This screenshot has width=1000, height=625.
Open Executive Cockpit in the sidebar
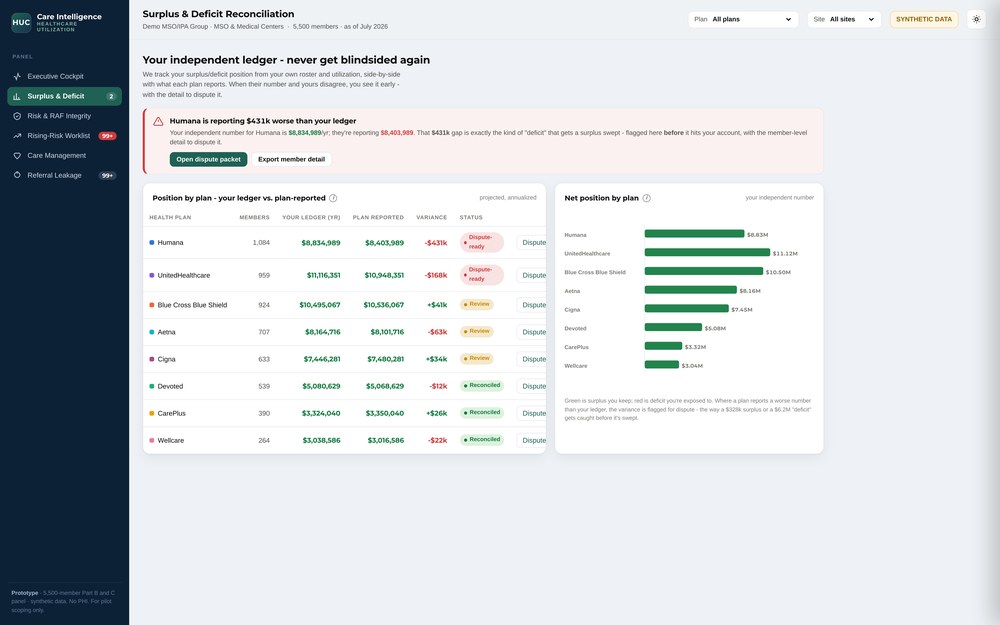coord(64,77)
